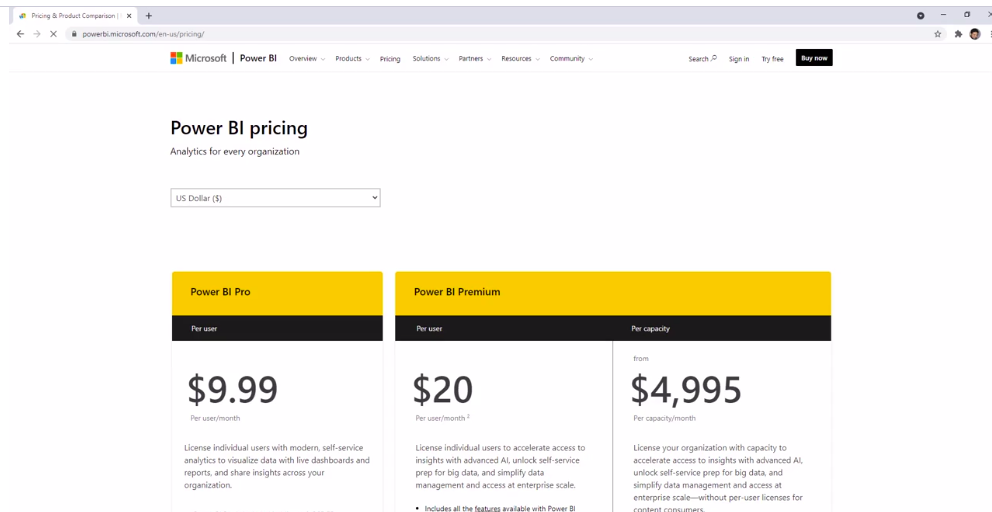Image resolution: width=992 pixels, height=512 pixels.
Task: Click the browser back arrow
Action: click(x=20, y=34)
